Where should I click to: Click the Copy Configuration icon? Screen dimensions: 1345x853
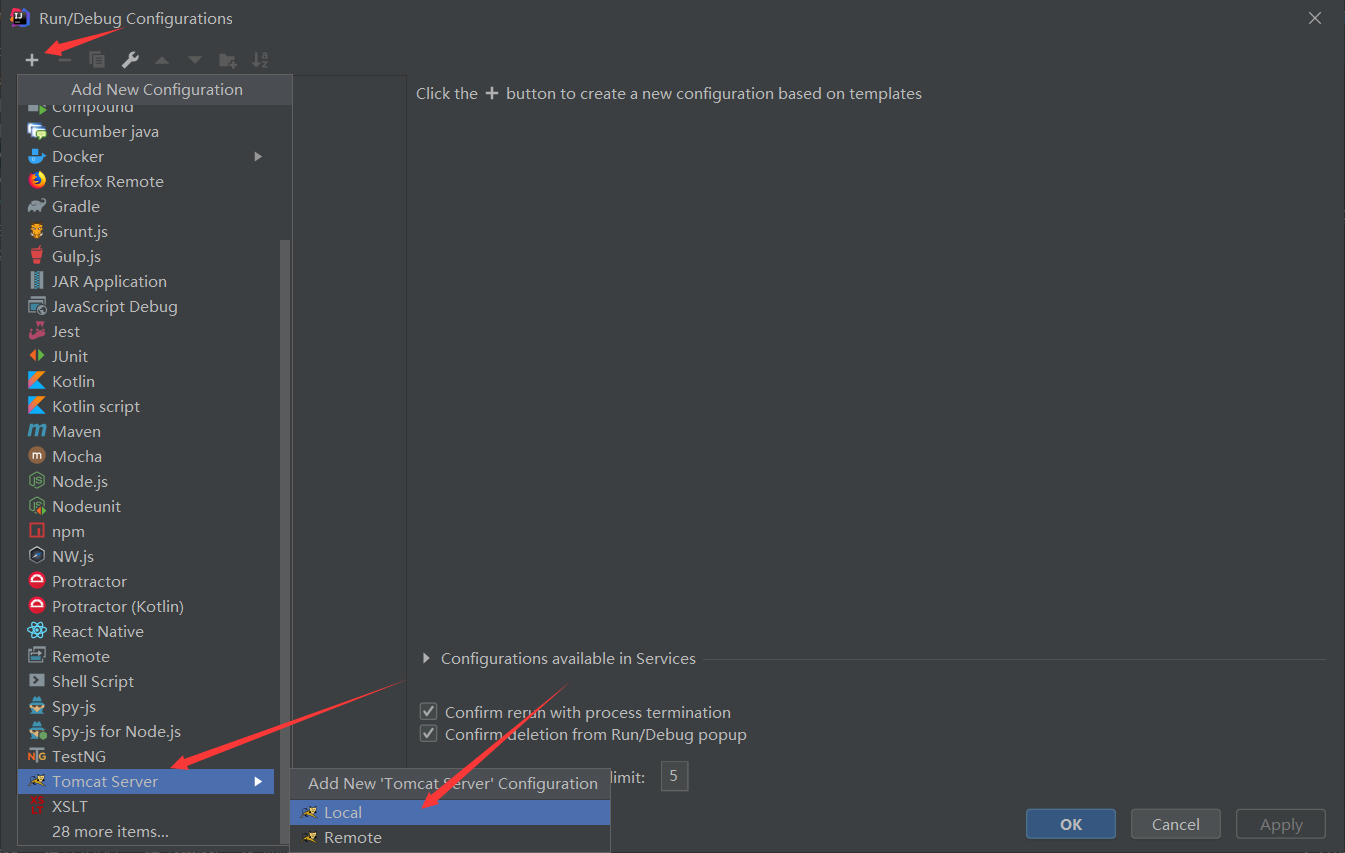click(x=97, y=60)
